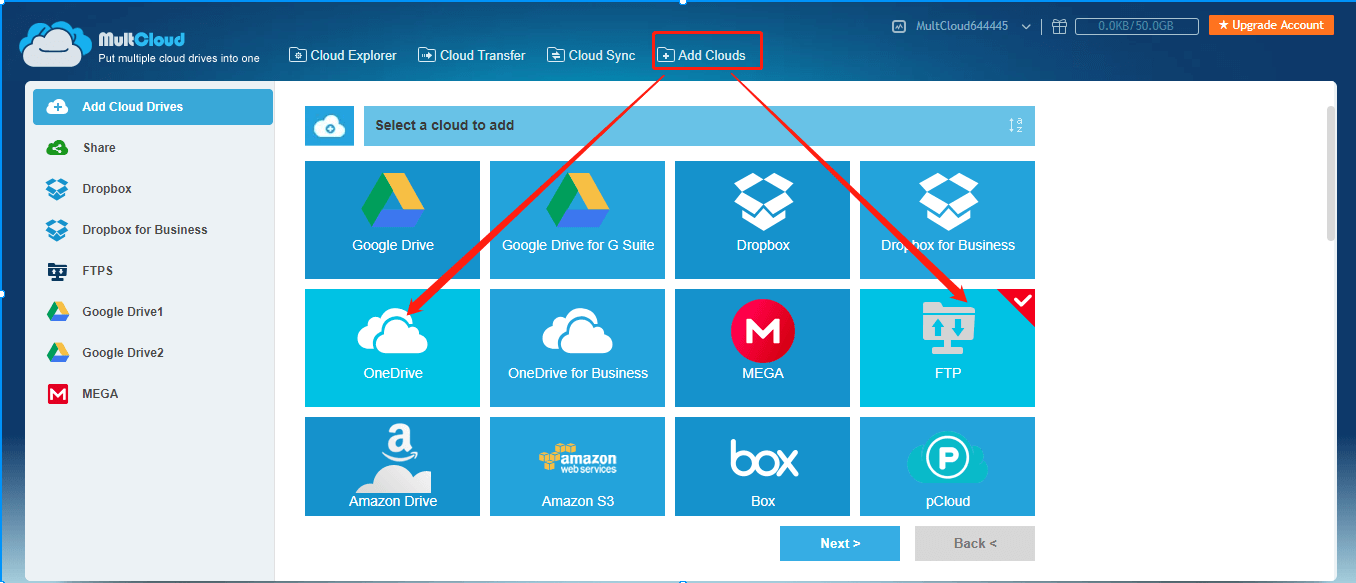Screen dimensions: 1356x583
Task: Select the OneDrive cloud tile
Action: [x=392, y=348]
